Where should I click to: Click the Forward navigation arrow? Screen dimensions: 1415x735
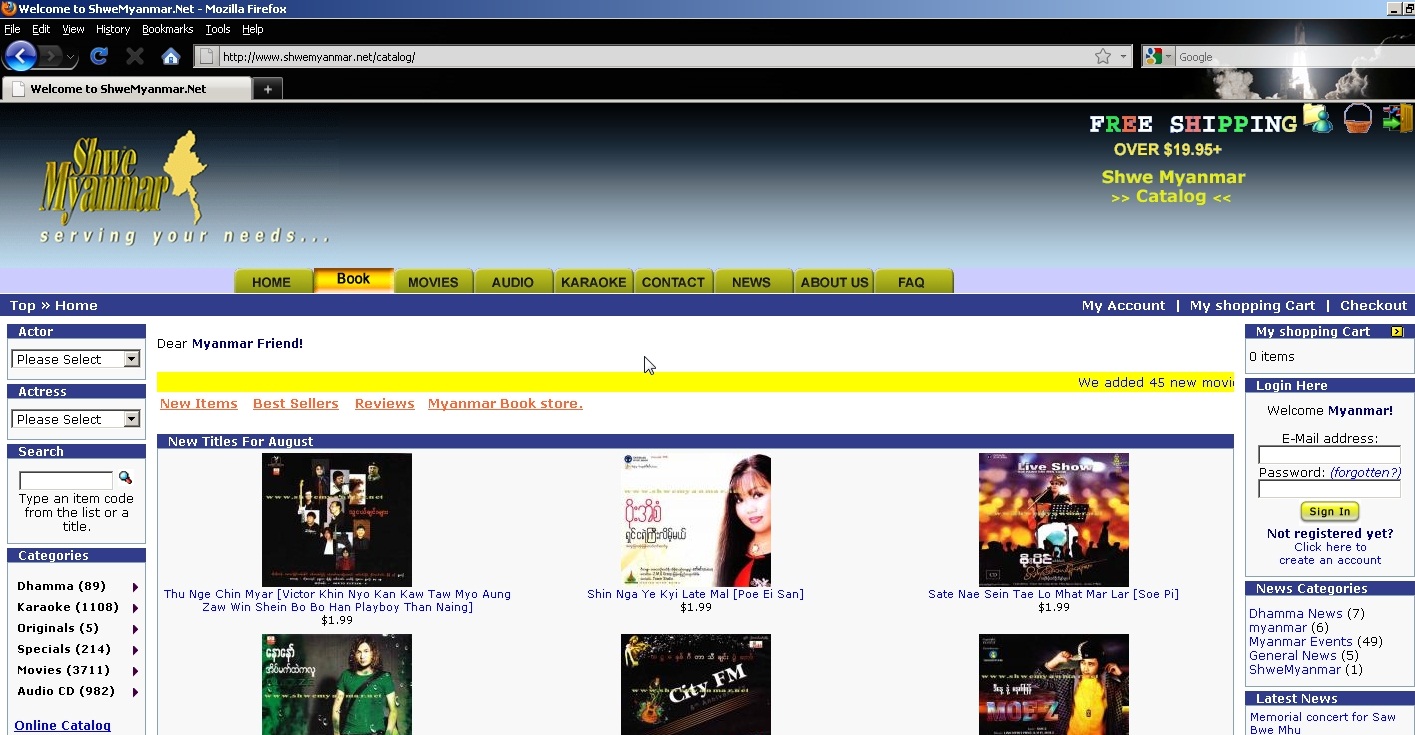(51, 56)
